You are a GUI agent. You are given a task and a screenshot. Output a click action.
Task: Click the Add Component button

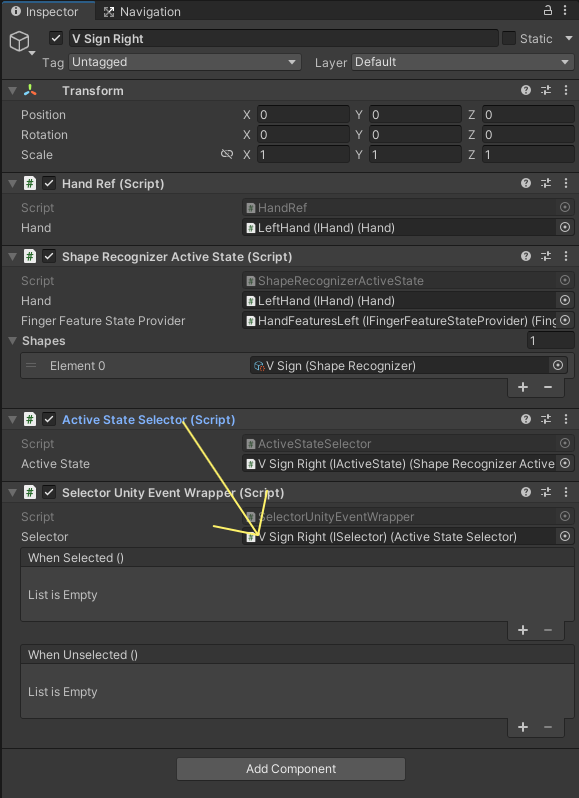(291, 768)
